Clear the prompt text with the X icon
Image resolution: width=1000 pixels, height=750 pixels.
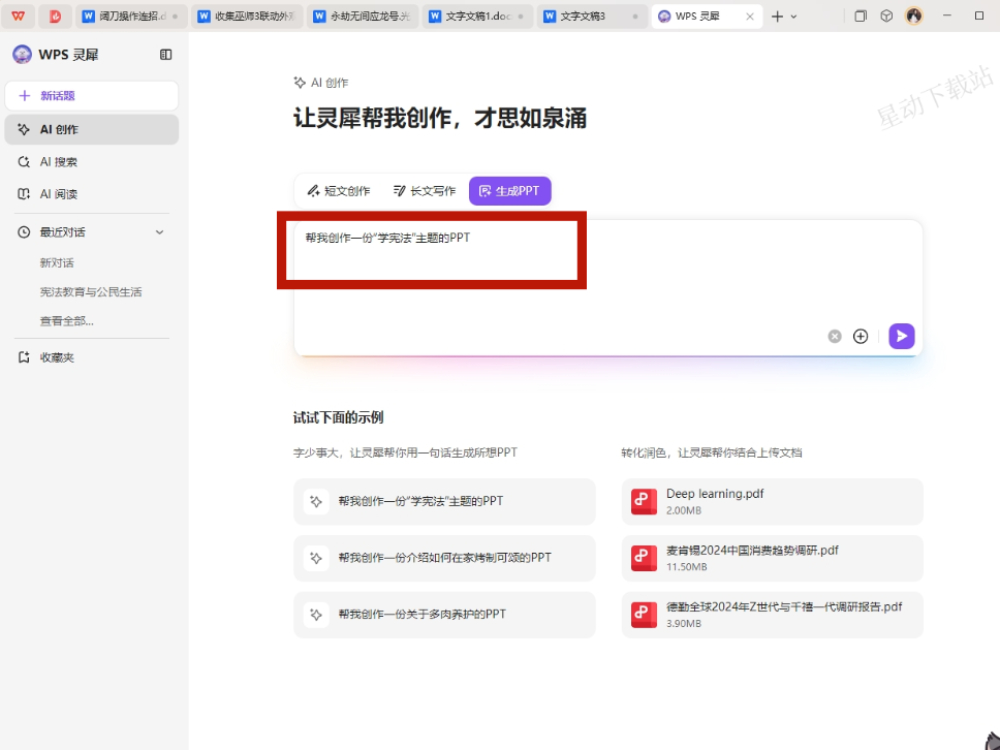(x=834, y=336)
